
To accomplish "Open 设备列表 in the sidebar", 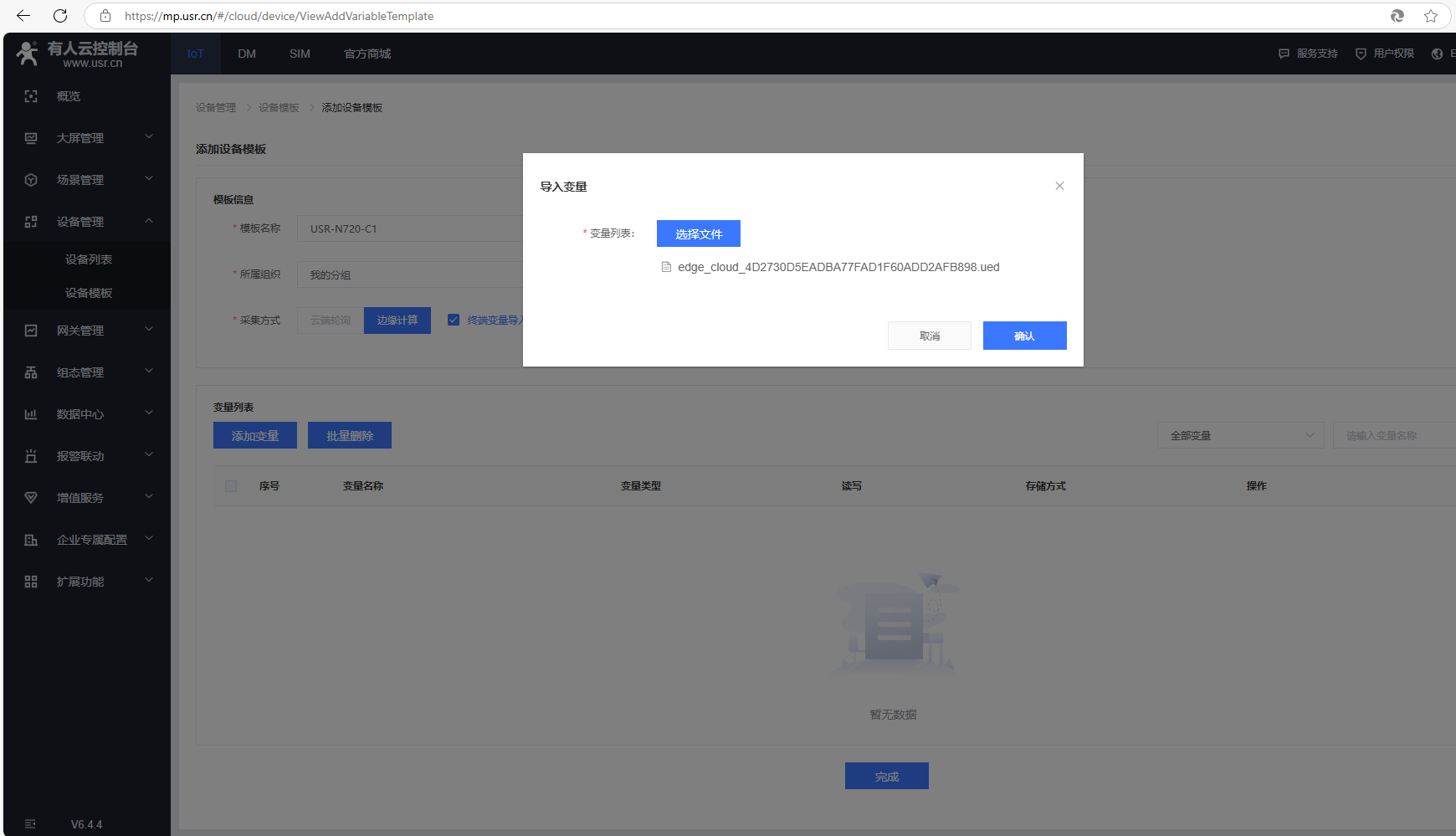I will (87, 259).
